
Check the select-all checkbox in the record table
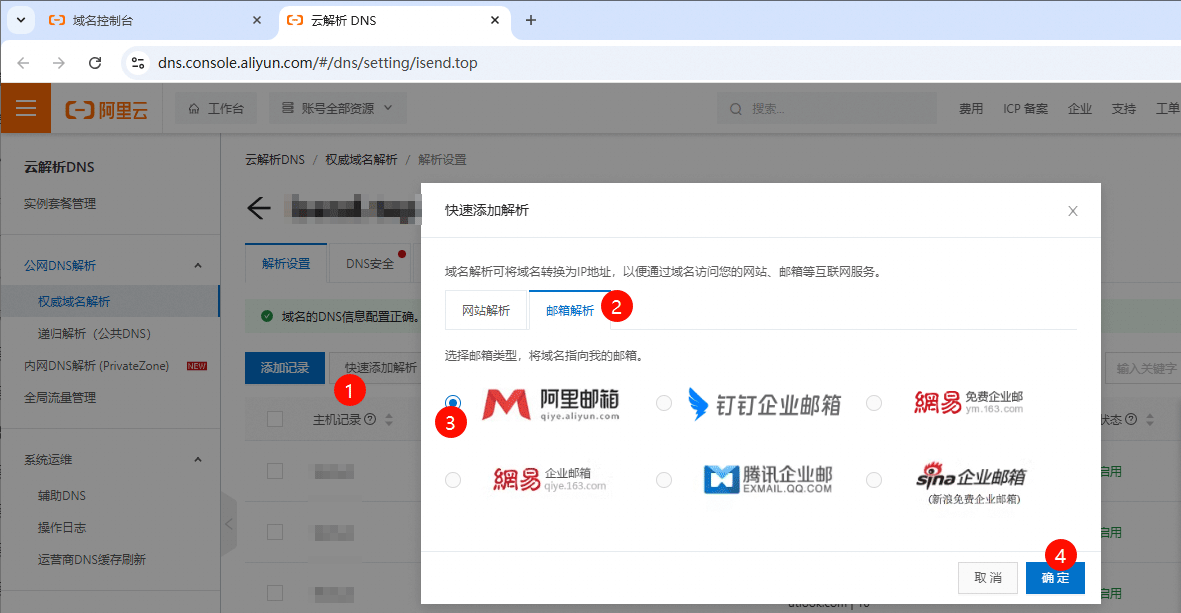click(x=275, y=418)
